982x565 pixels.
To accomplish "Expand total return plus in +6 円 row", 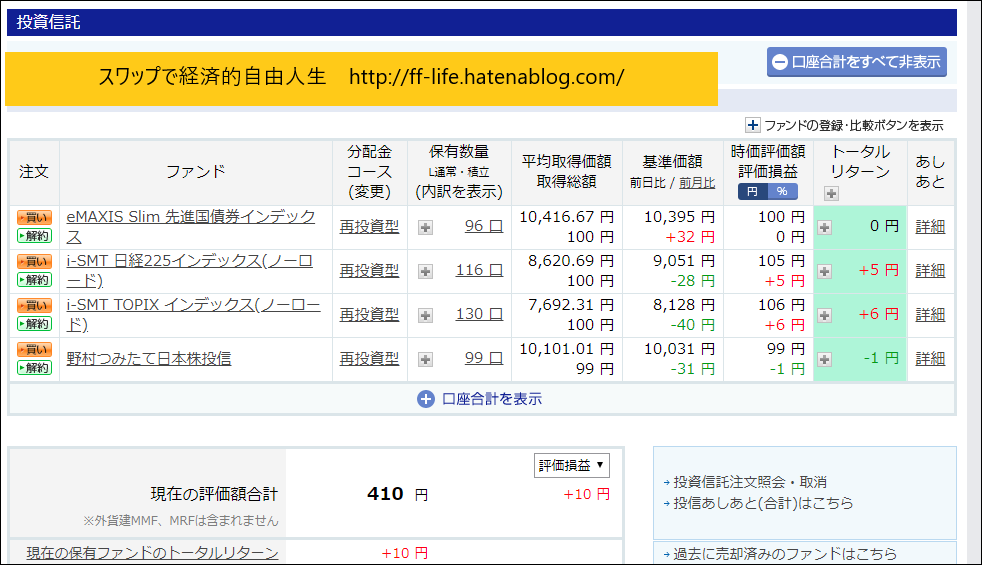I will 824,315.
